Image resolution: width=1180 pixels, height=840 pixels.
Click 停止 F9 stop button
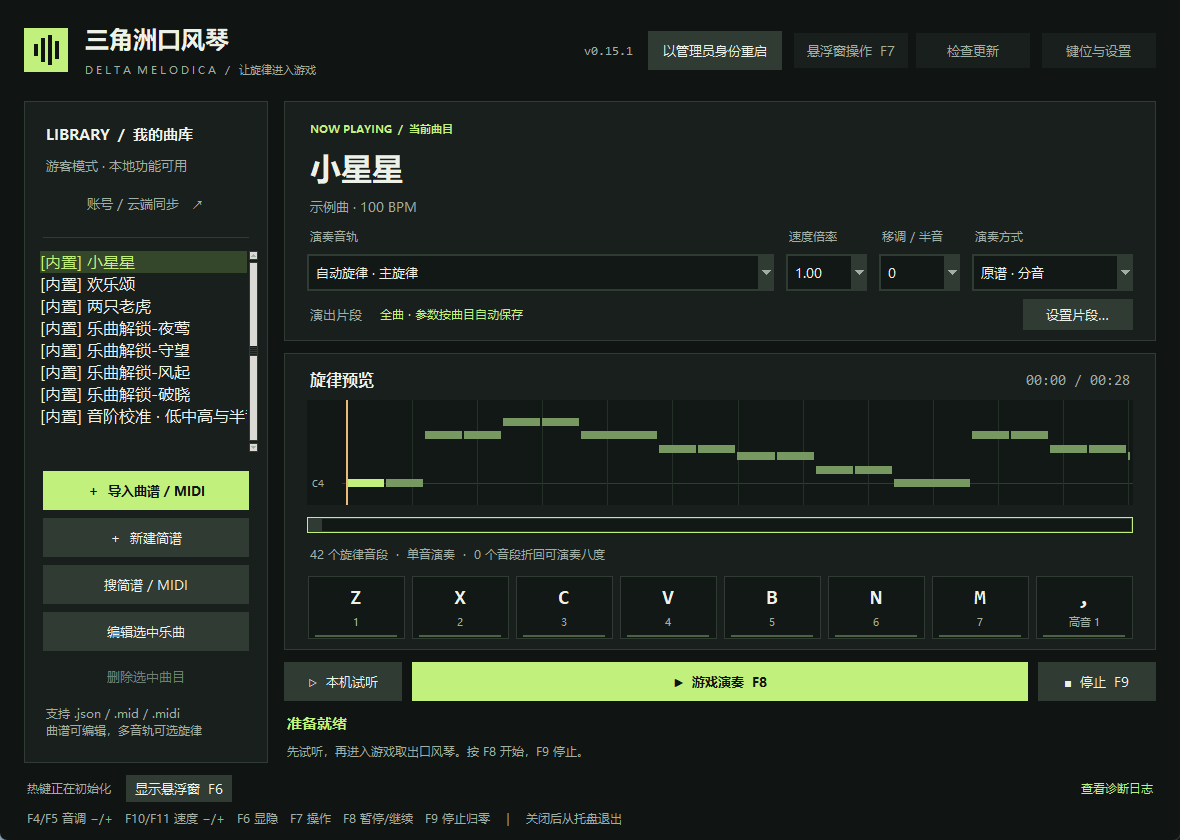tap(1096, 682)
